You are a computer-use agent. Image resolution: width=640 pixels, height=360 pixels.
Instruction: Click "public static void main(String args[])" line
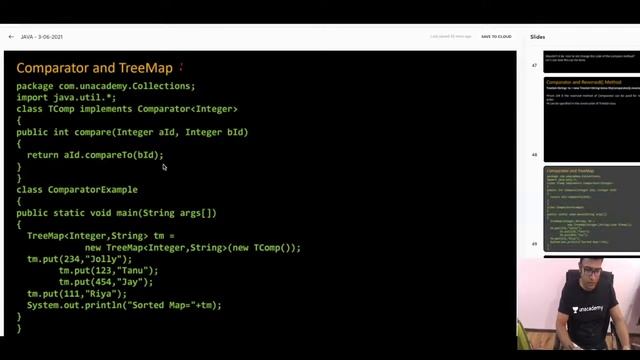coord(116,213)
